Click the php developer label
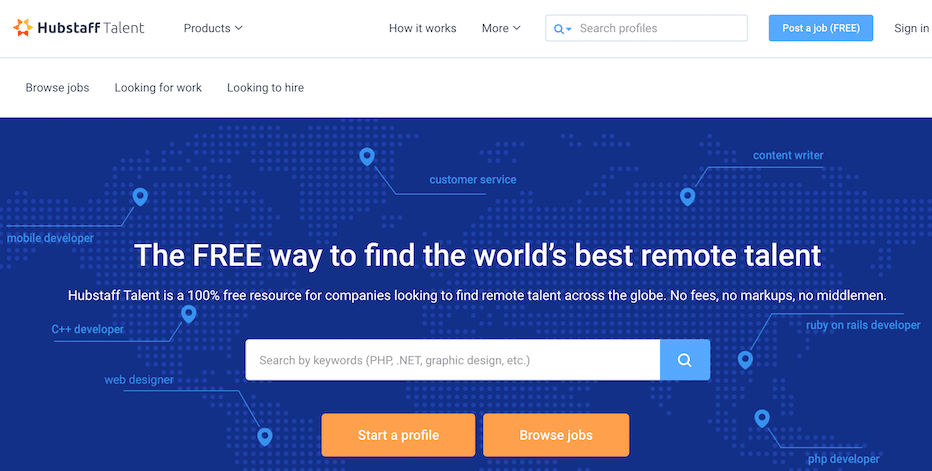The width and height of the screenshot is (932, 471). (x=843, y=459)
